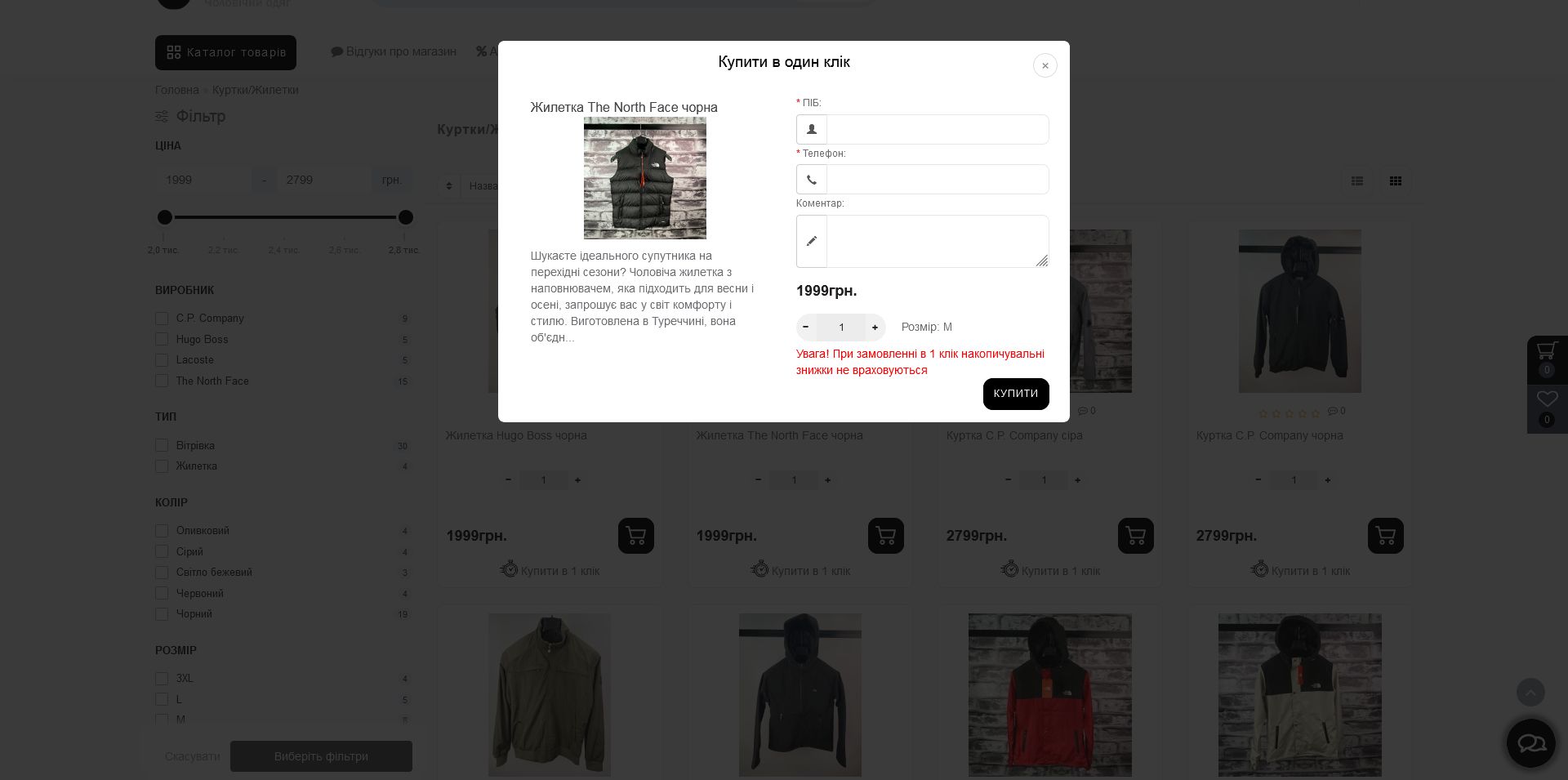
Task: Open the Каталог товарів menu
Action: click(x=225, y=52)
